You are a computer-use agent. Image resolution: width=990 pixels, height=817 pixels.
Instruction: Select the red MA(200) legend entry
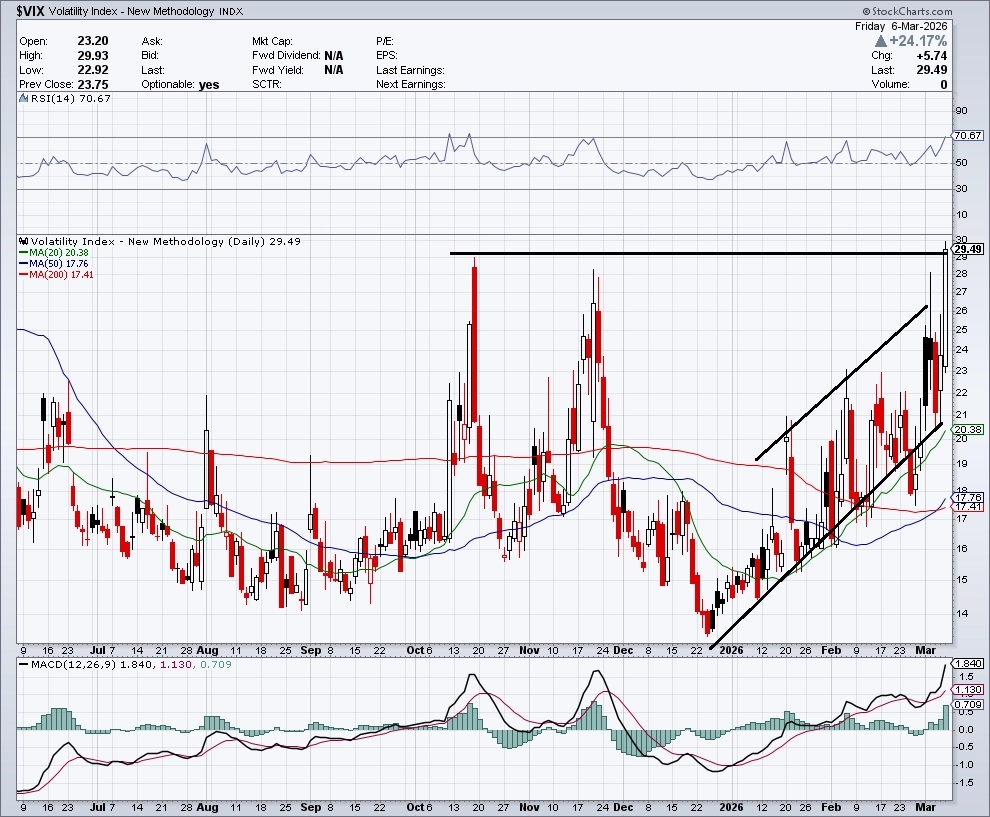pos(54,275)
